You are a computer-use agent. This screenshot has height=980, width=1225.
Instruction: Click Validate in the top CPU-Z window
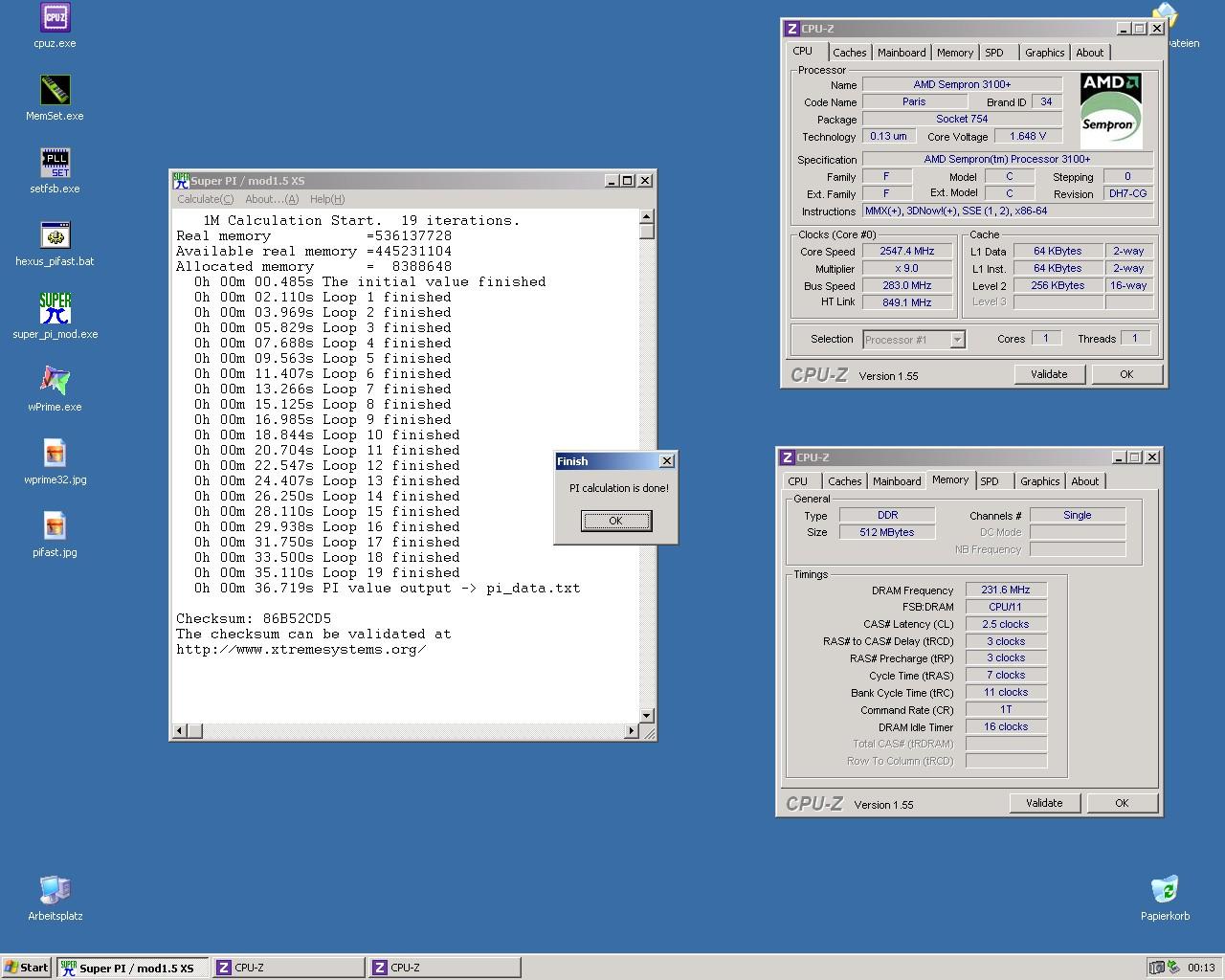[1049, 374]
